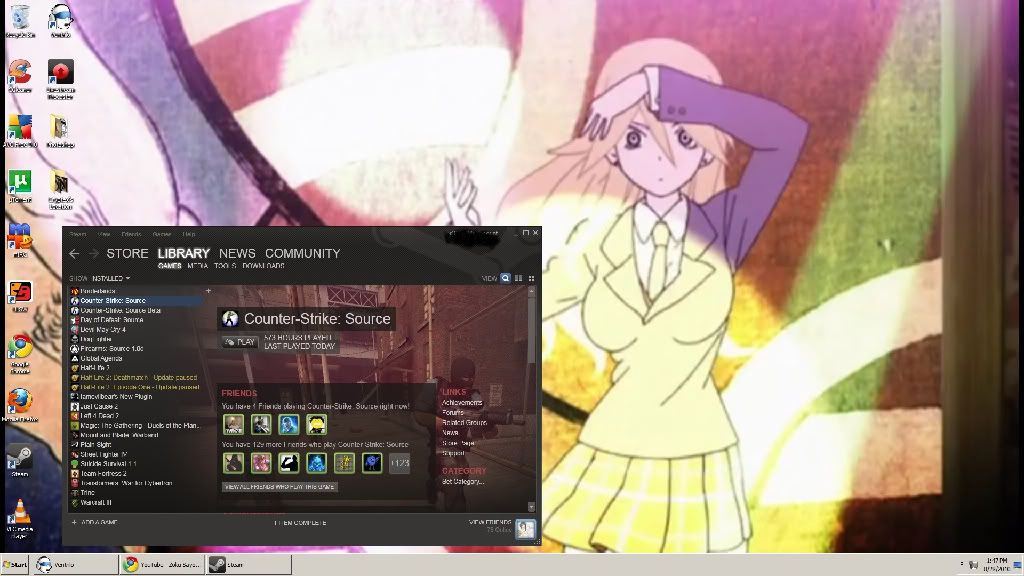Screen dimensions: 1024x576
Task: Select Team Fortress 2 in the list
Action: pos(136,473)
